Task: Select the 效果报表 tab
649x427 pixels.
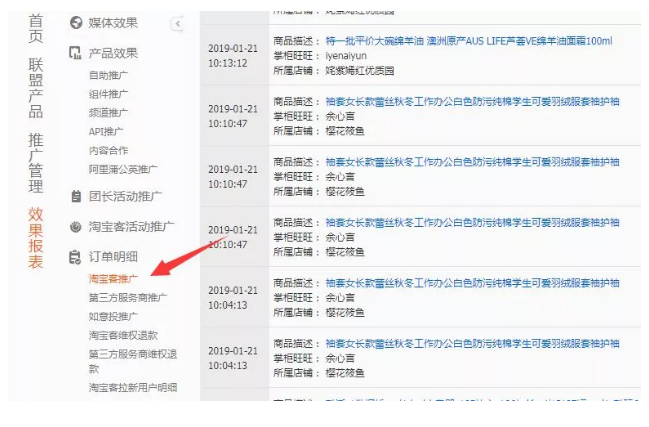Action: 36,237
